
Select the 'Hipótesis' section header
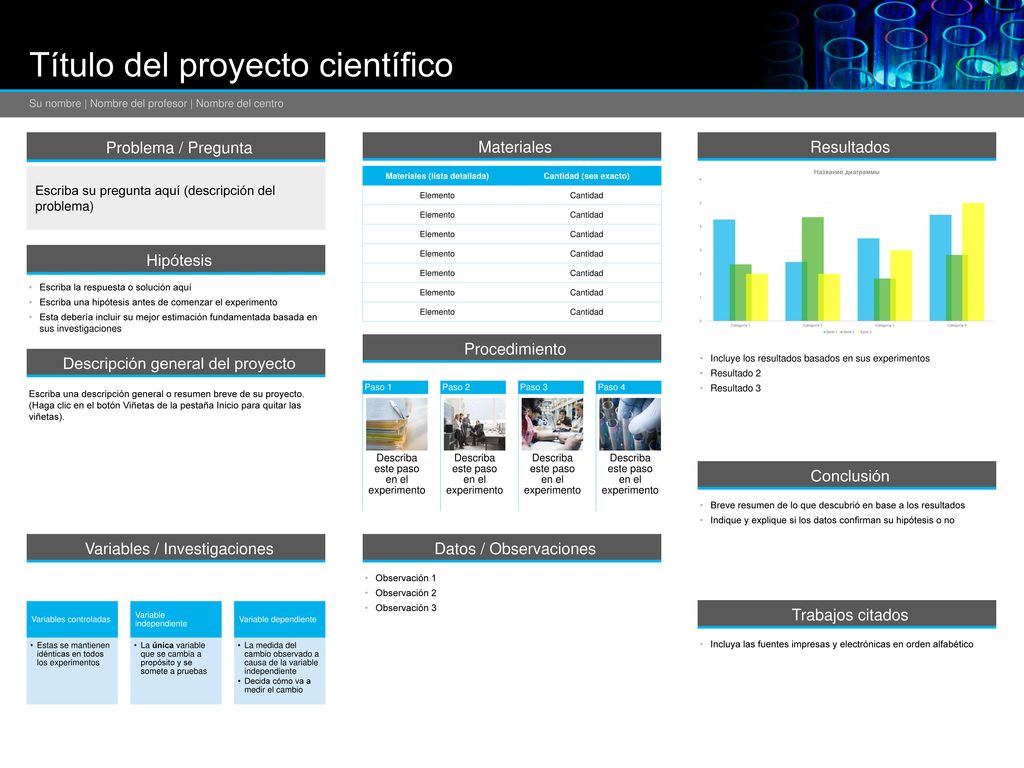coord(176,260)
